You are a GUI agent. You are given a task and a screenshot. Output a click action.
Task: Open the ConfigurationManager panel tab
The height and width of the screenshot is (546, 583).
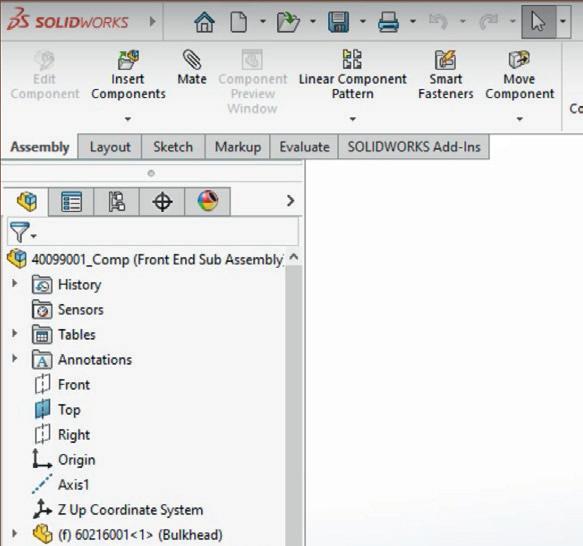[116, 202]
